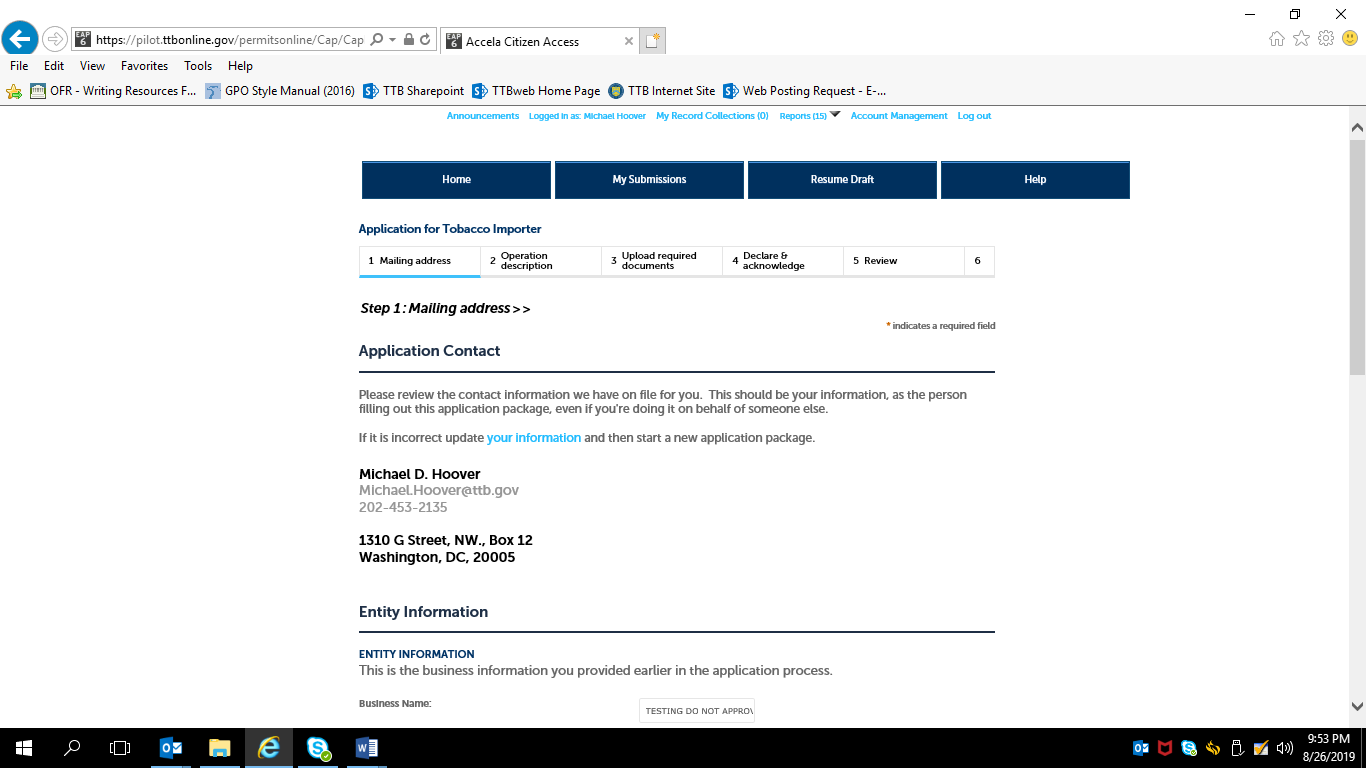Click the Resume Draft button
This screenshot has width=1366, height=768.
[842, 180]
